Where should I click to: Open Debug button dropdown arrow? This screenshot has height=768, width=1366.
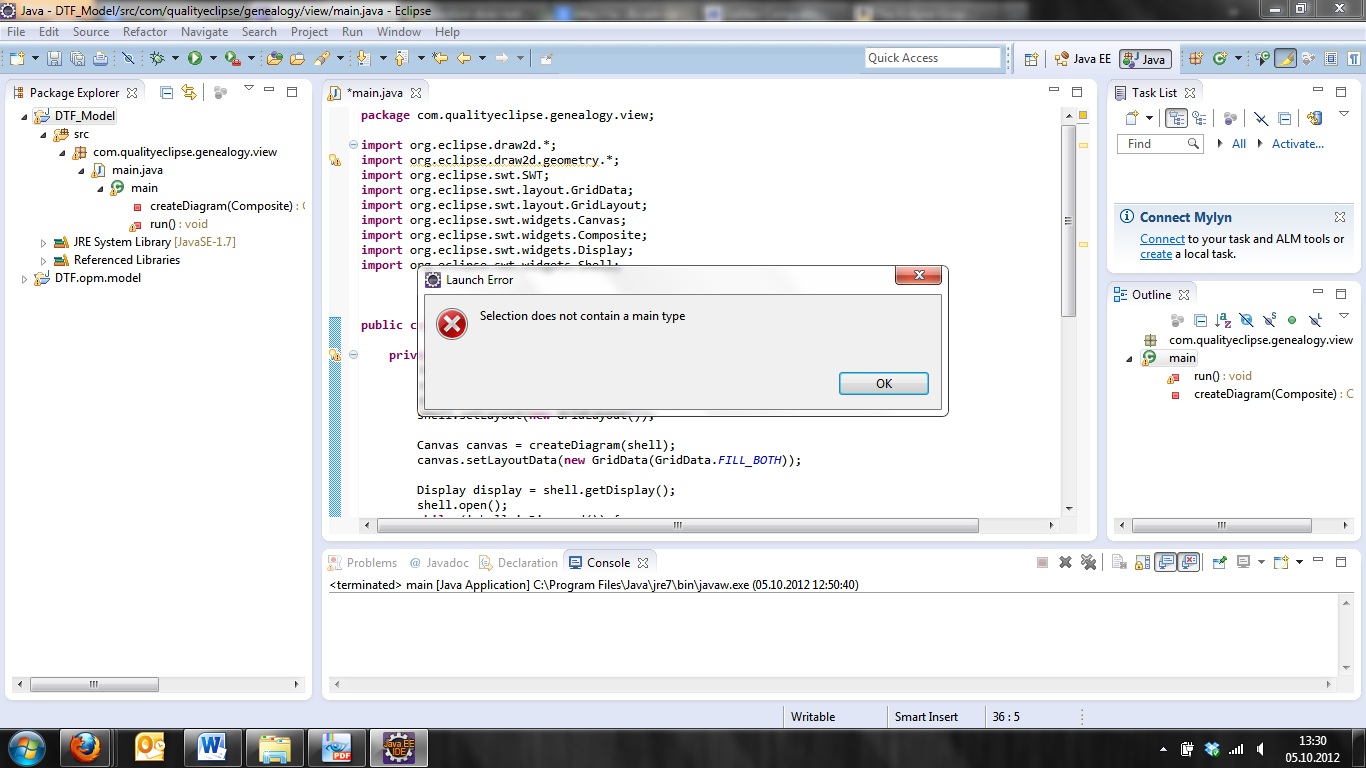pyautogui.click(x=175, y=58)
